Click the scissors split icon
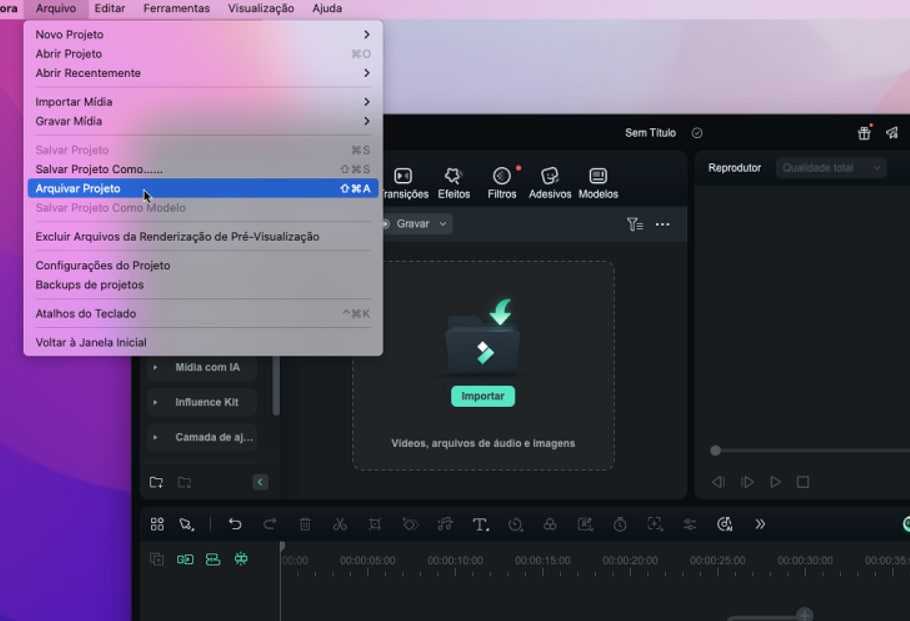 [340, 524]
